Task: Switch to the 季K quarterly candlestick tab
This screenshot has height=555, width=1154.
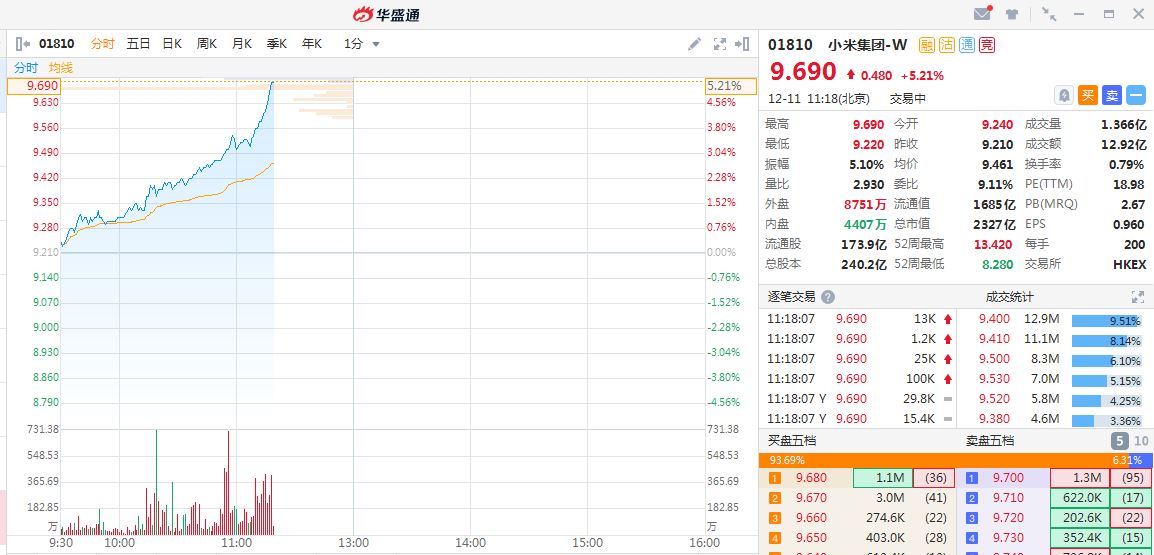Action: [x=277, y=44]
